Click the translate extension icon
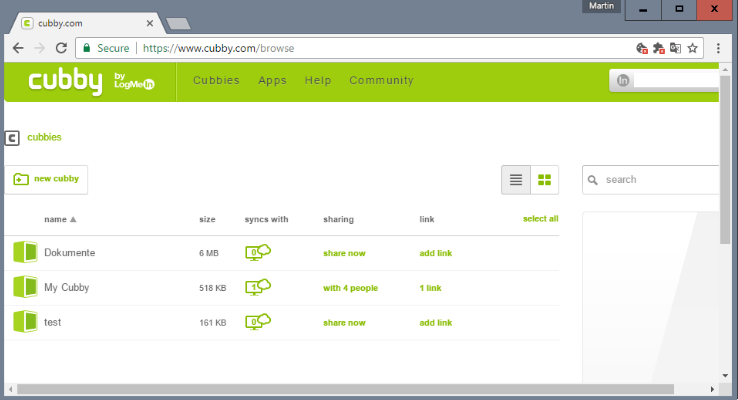The height and width of the screenshot is (400, 738). pyautogui.click(x=675, y=48)
